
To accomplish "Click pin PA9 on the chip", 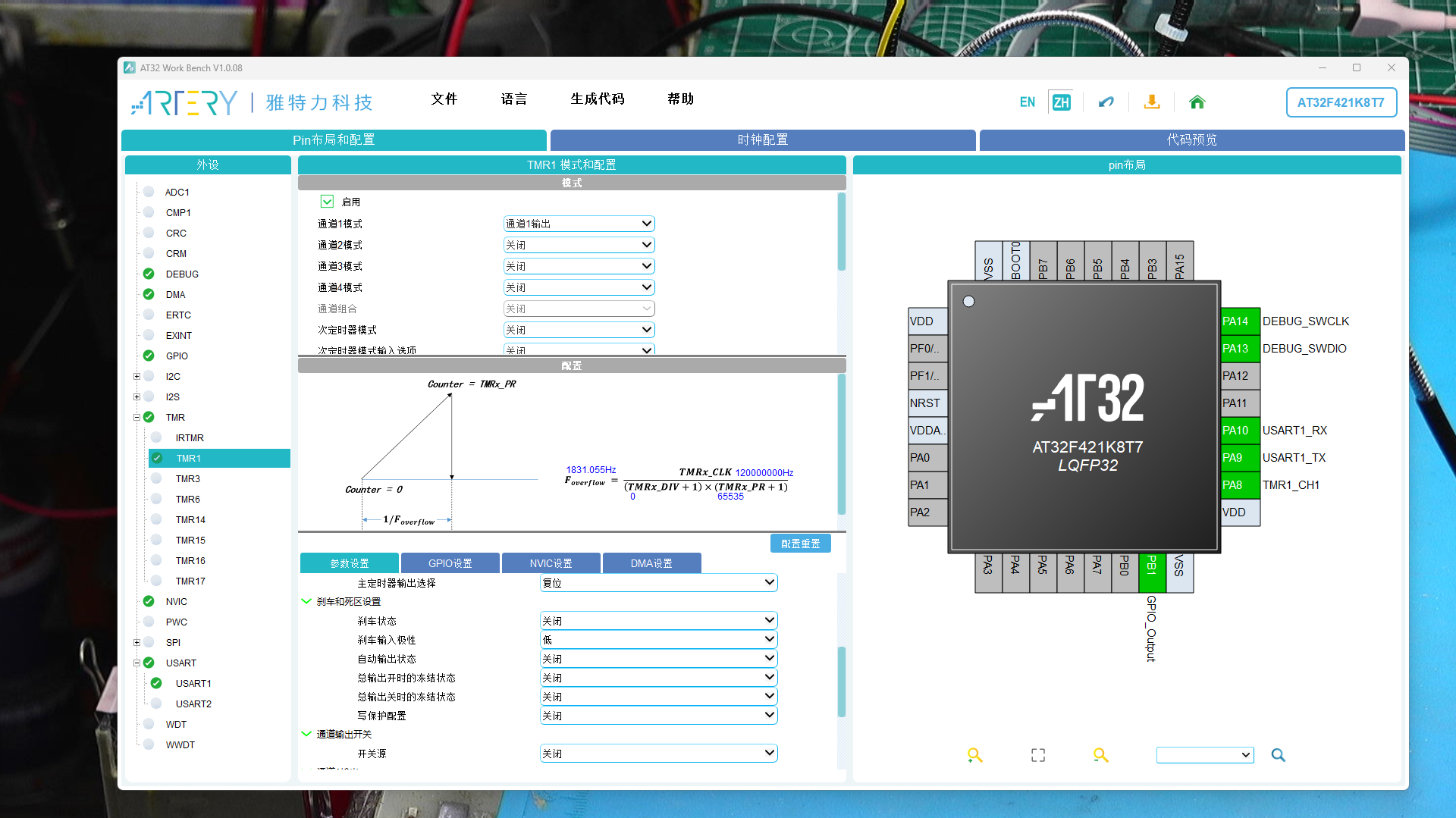I will tap(1241, 458).
